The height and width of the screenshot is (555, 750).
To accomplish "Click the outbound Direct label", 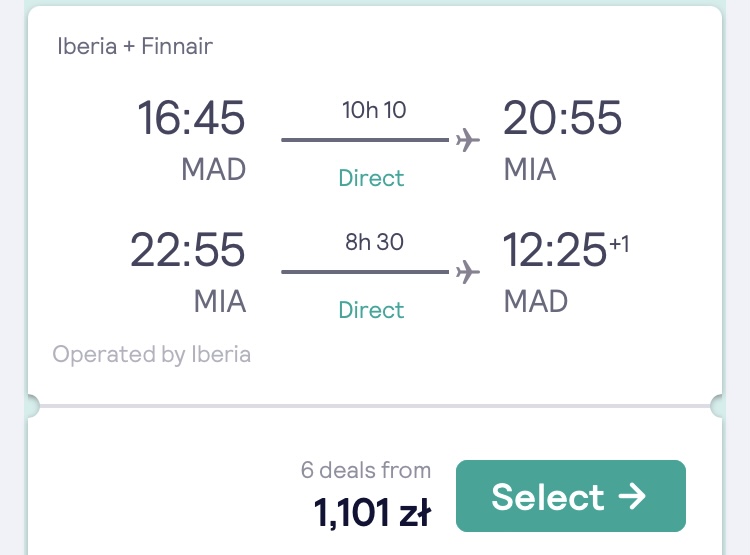I will click(x=371, y=178).
